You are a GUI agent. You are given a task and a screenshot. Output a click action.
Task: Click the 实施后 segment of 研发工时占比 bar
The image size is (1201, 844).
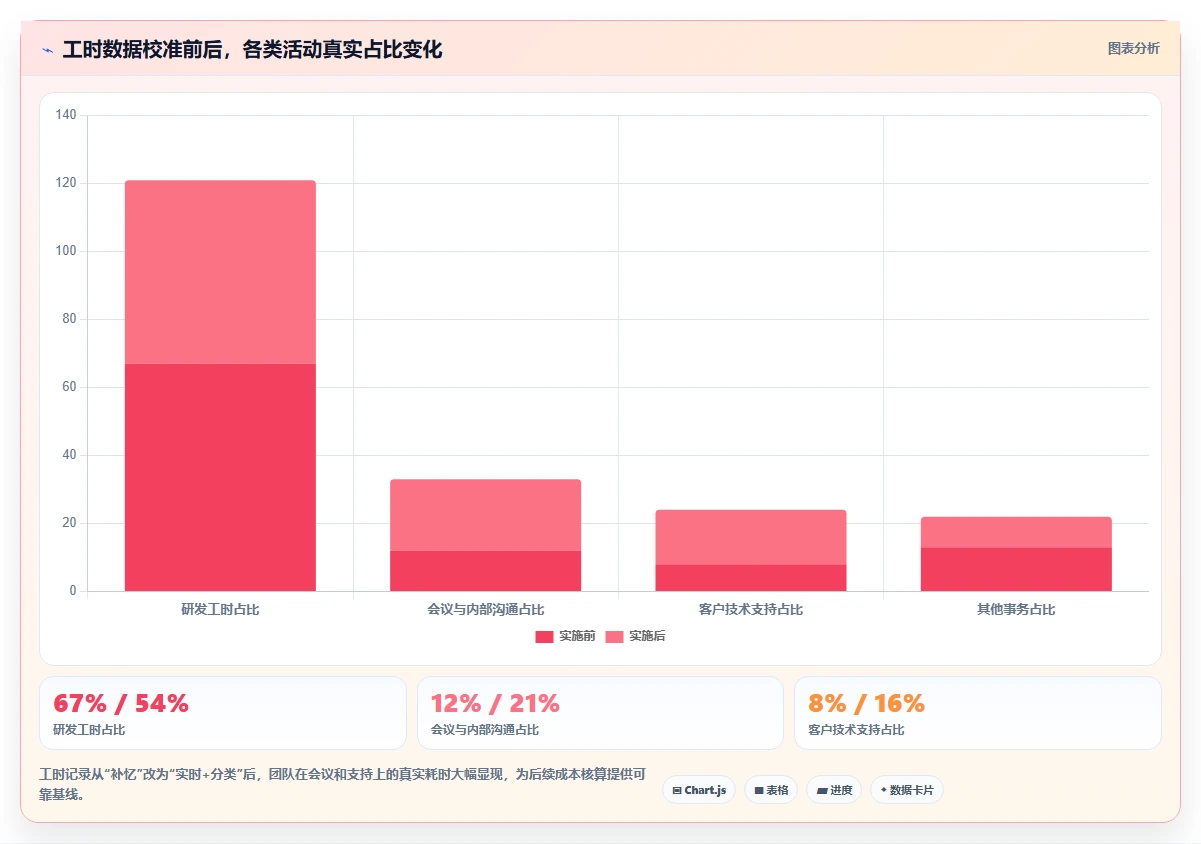(220, 272)
